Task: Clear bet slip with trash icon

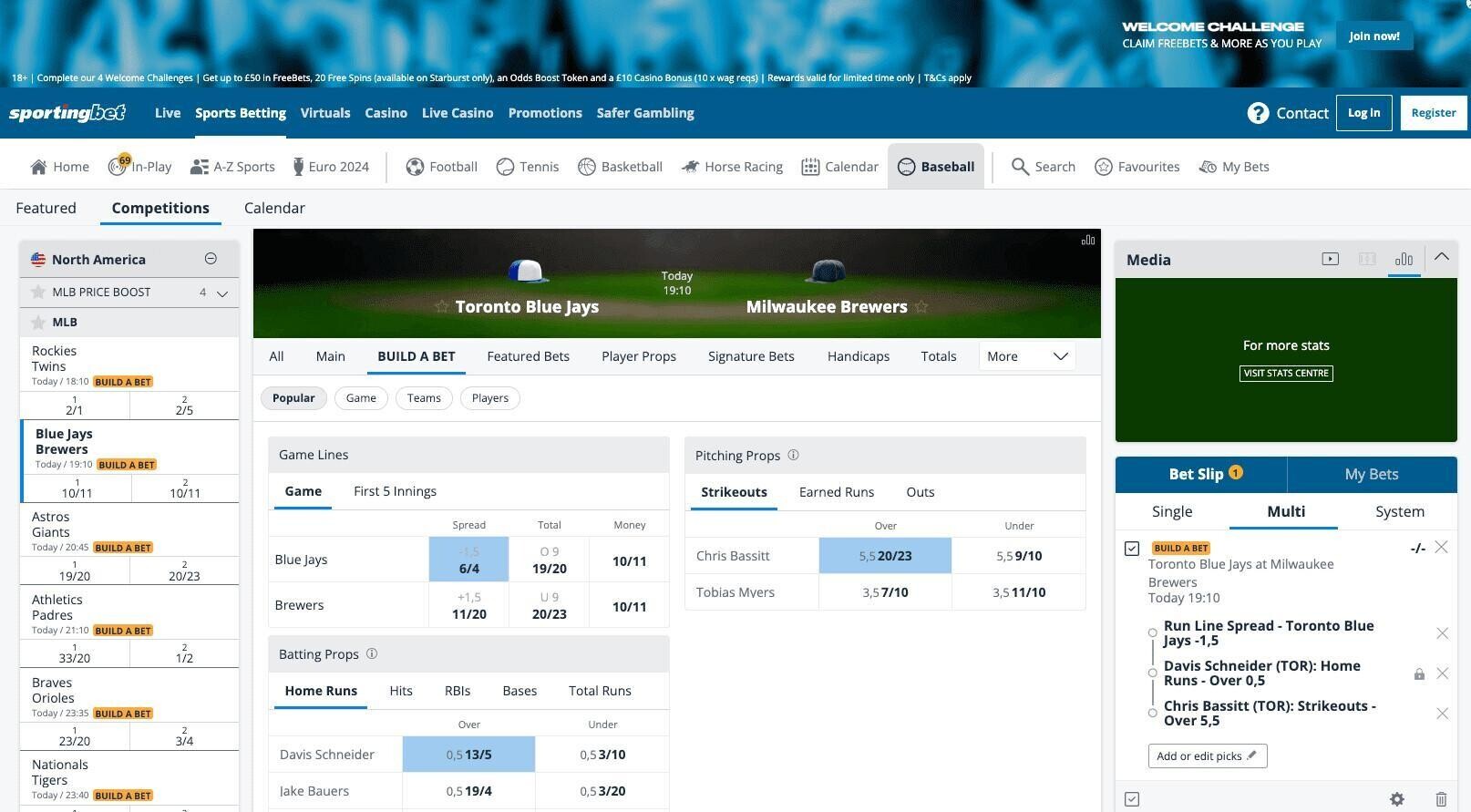Action: [1441, 799]
